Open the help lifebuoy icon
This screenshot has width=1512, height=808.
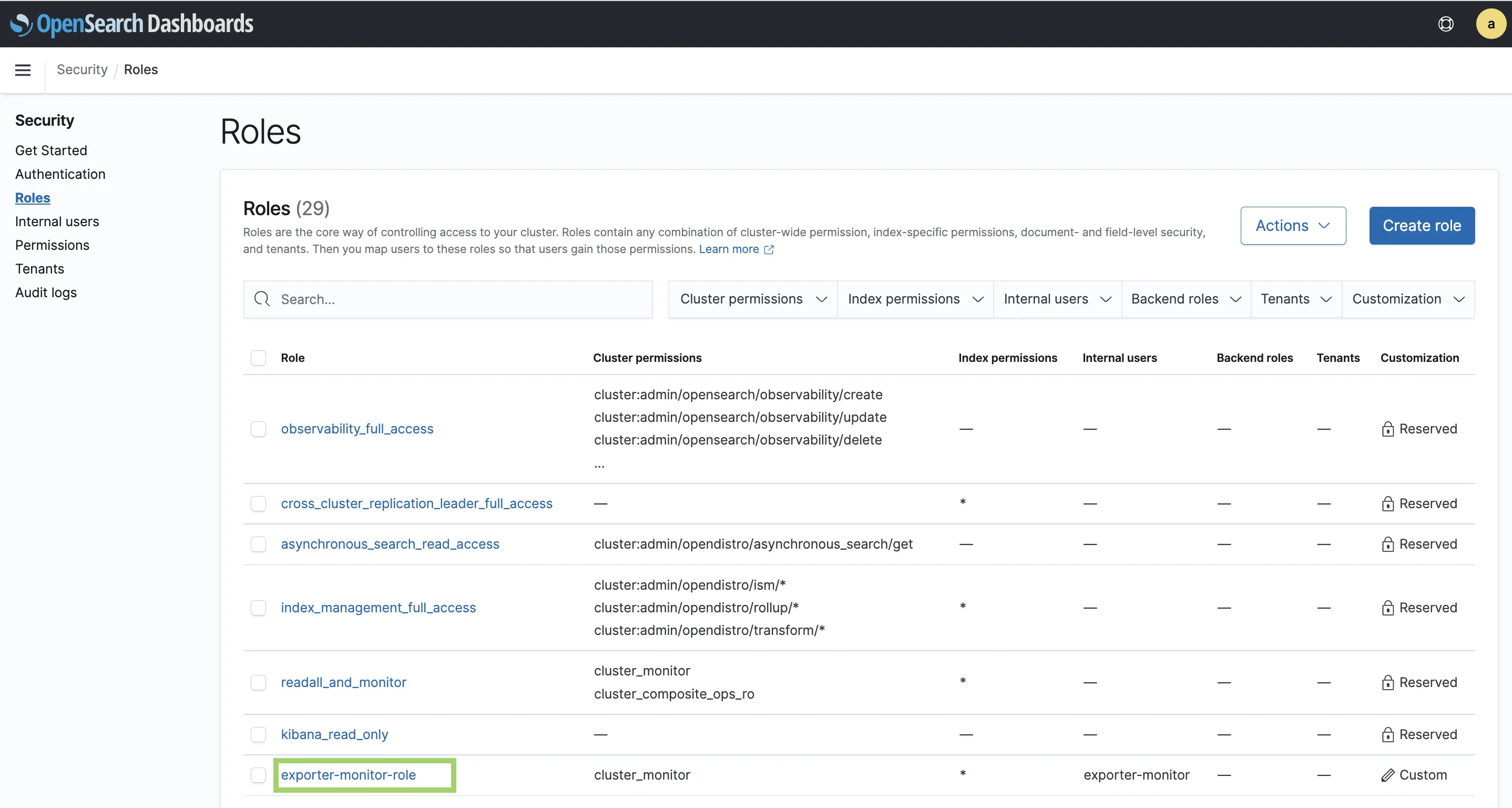(1446, 24)
